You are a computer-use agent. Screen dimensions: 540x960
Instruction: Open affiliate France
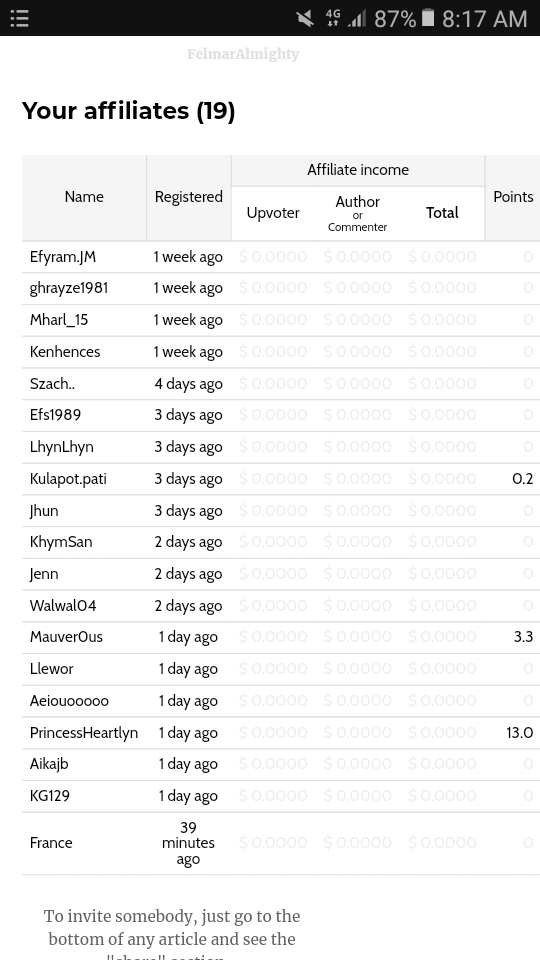click(x=51, y=843)
